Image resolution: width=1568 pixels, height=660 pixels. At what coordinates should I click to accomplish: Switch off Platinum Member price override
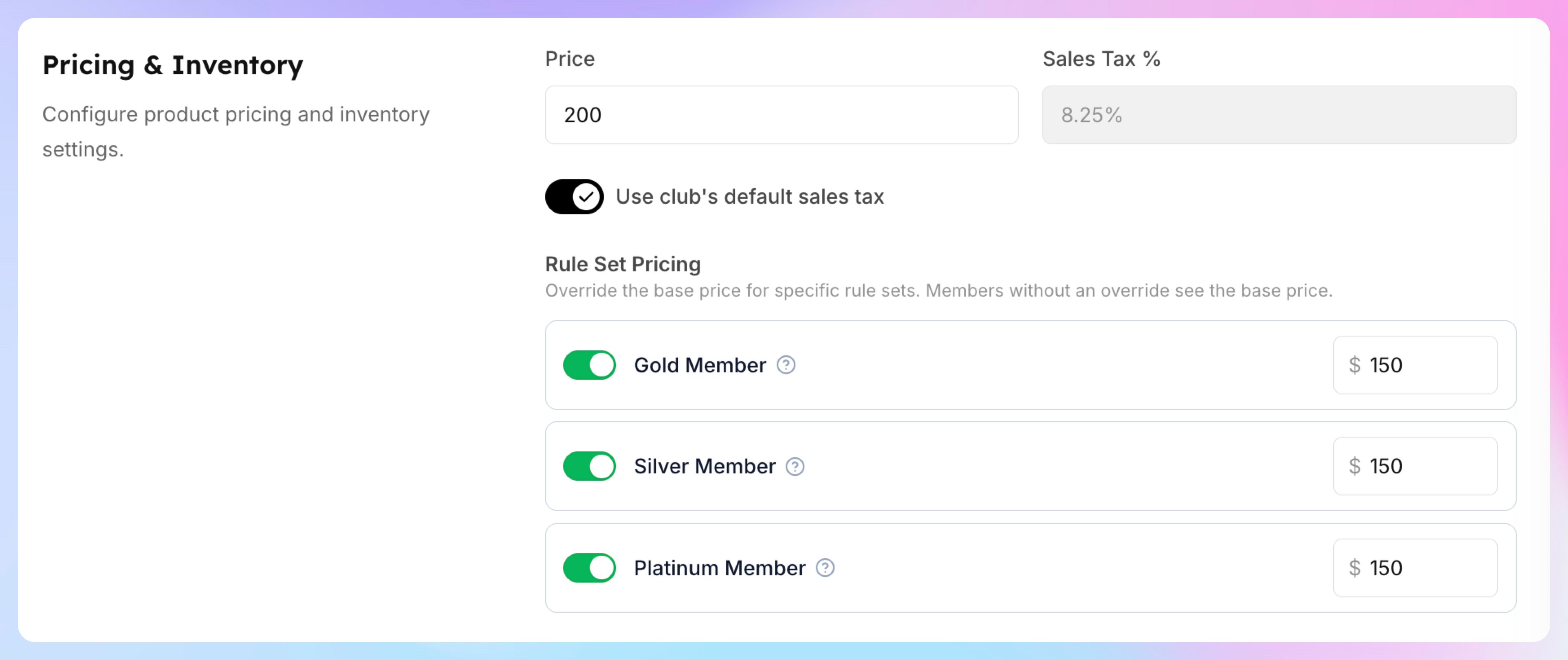coord(589,568)
